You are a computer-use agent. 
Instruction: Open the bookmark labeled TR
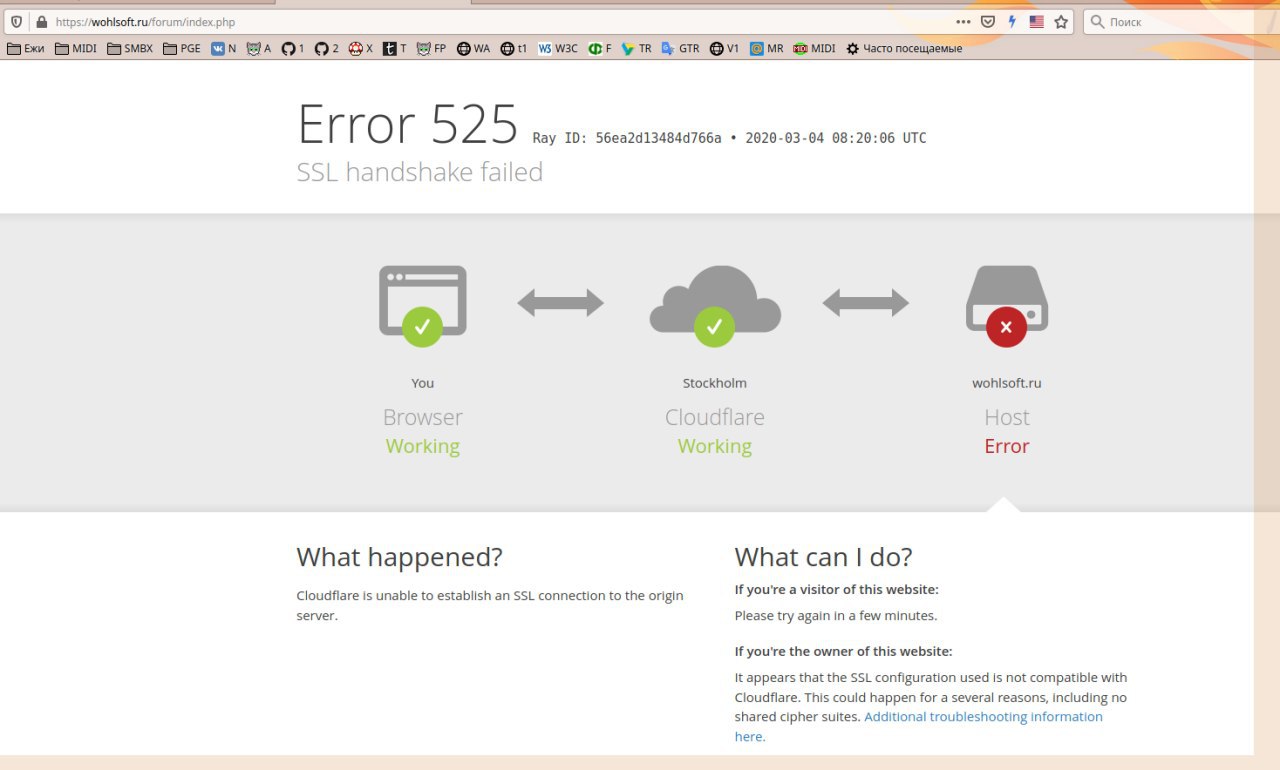636,48
